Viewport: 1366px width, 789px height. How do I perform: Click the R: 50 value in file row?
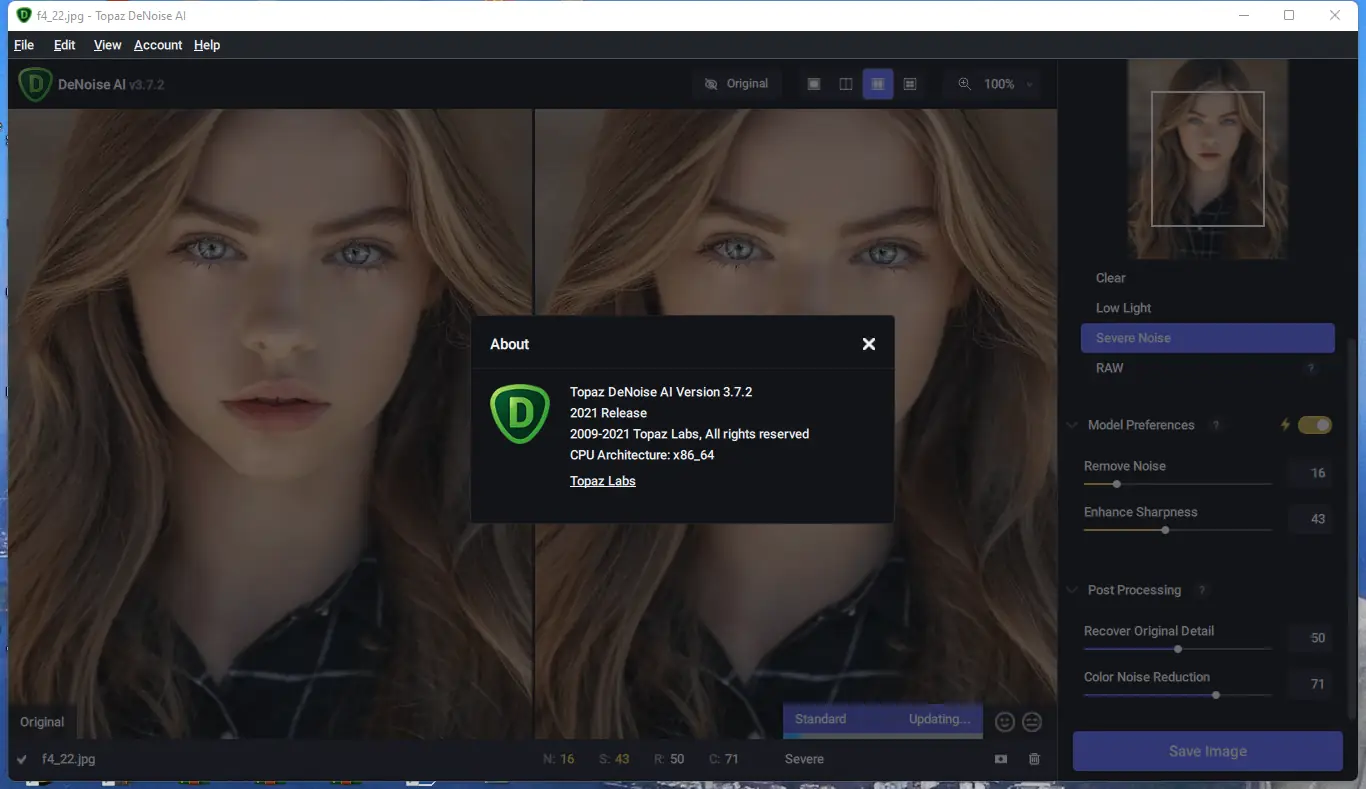(669, 759)
